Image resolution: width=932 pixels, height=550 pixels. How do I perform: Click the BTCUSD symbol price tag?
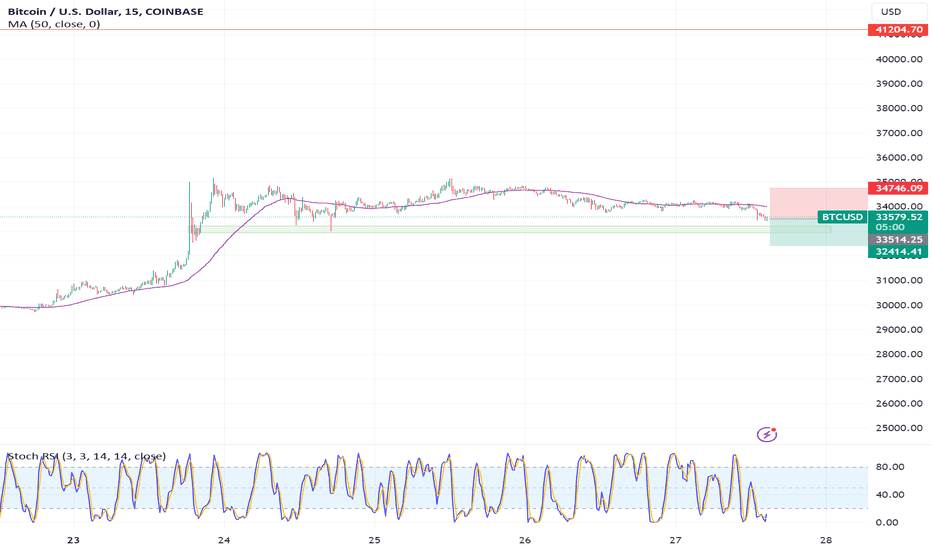pos(842,217)
